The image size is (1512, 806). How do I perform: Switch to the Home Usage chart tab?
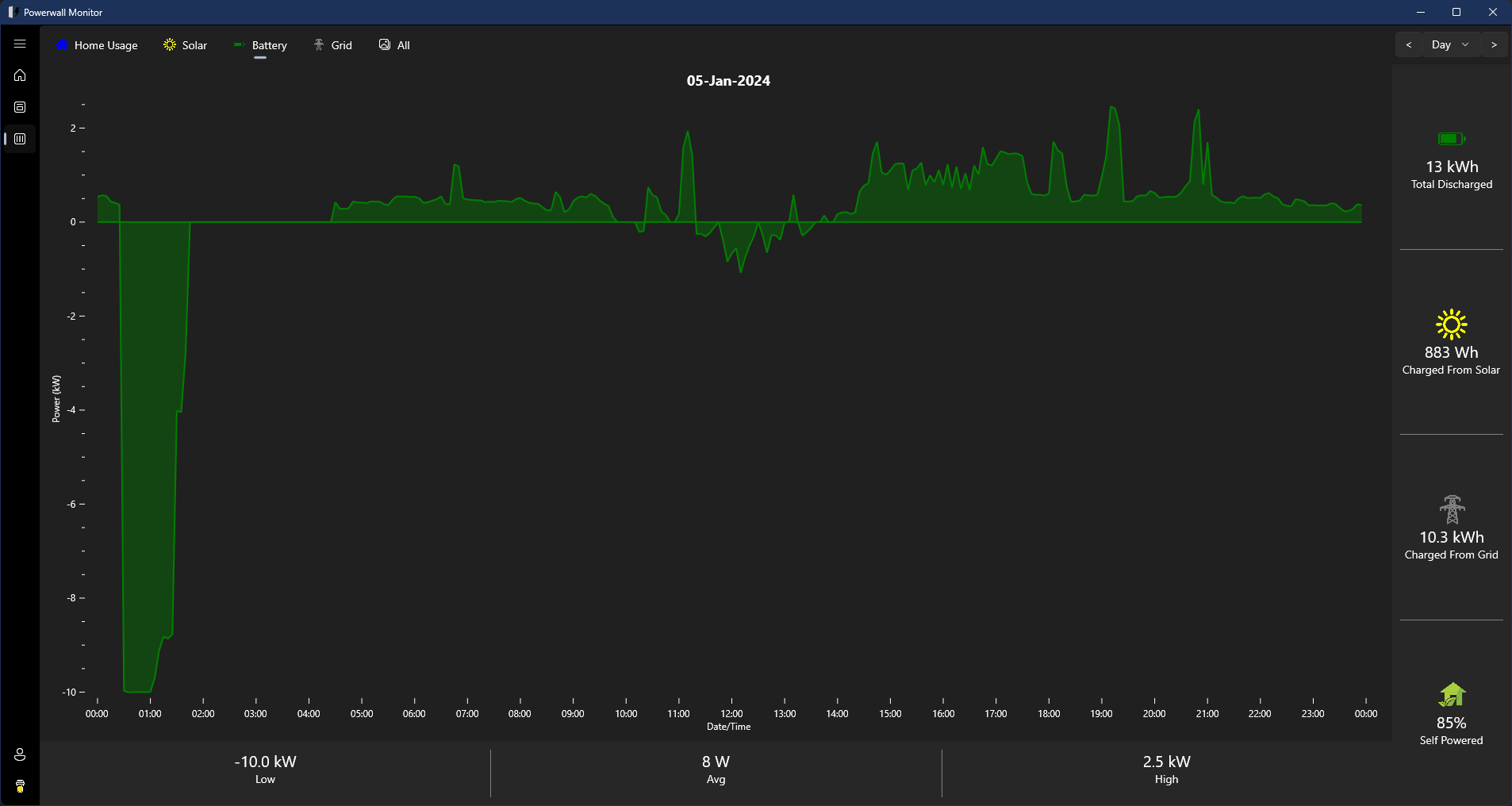click(97, 45)
